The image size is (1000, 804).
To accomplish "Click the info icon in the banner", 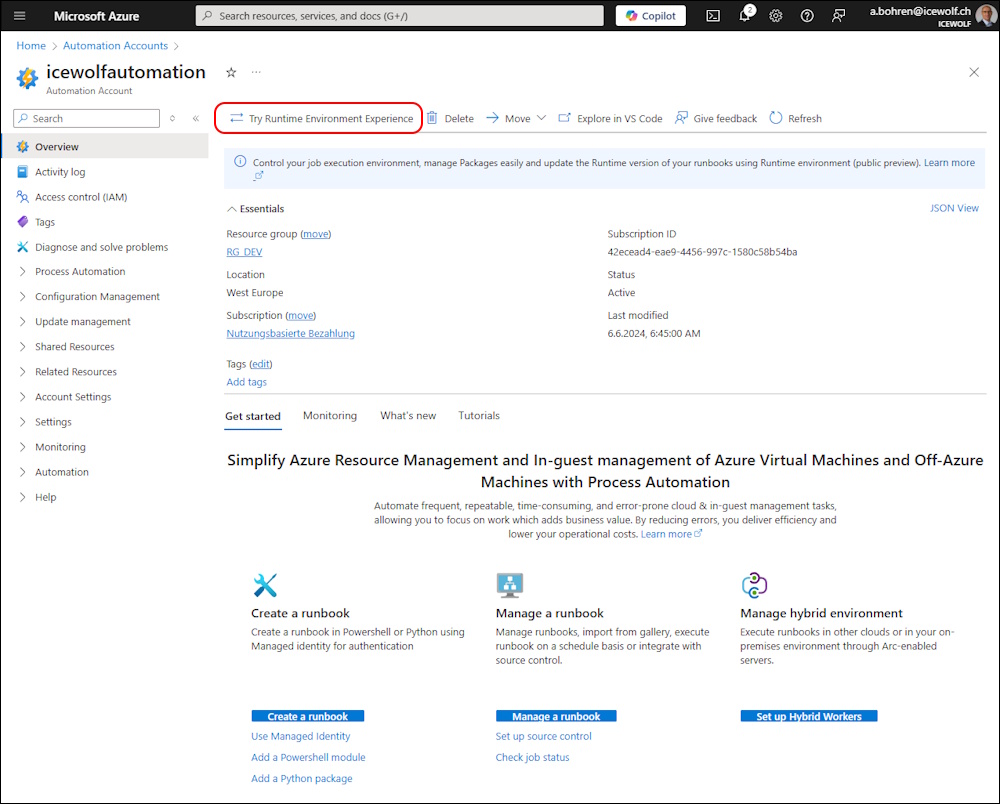I will coord(240,161).
